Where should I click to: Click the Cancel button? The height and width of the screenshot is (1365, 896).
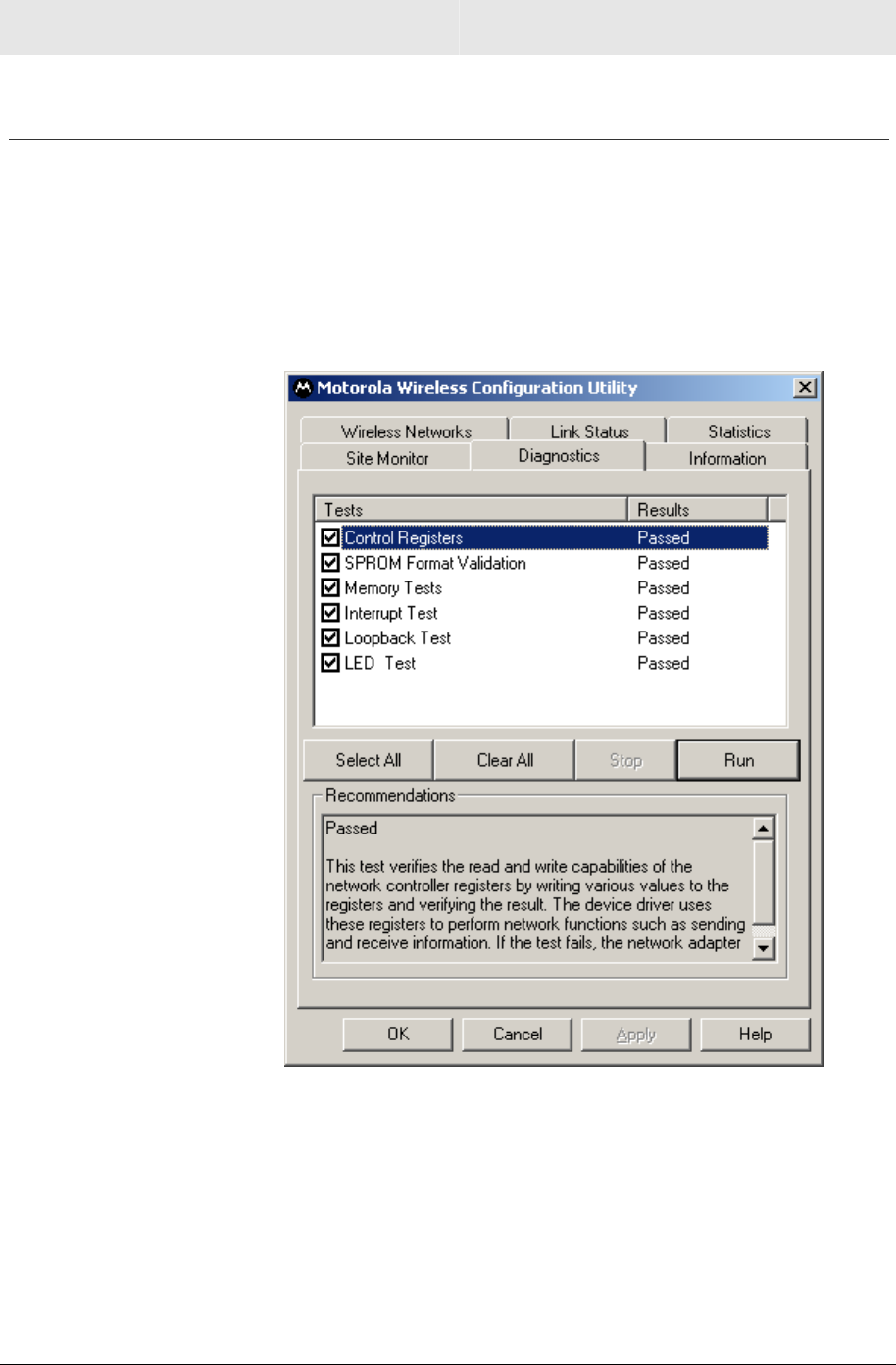518,1035
